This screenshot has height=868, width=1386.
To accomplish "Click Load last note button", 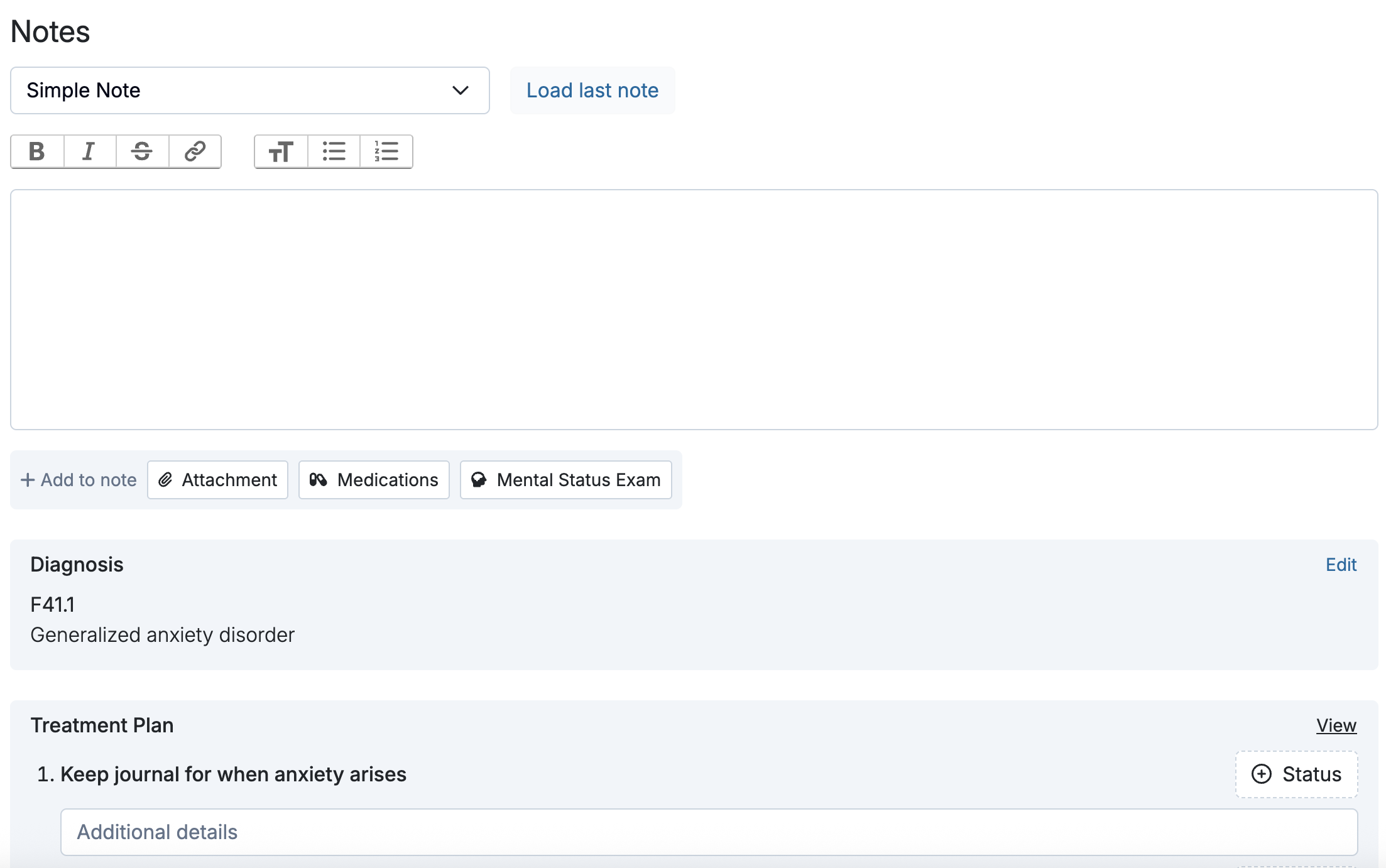I will point(592,90).
